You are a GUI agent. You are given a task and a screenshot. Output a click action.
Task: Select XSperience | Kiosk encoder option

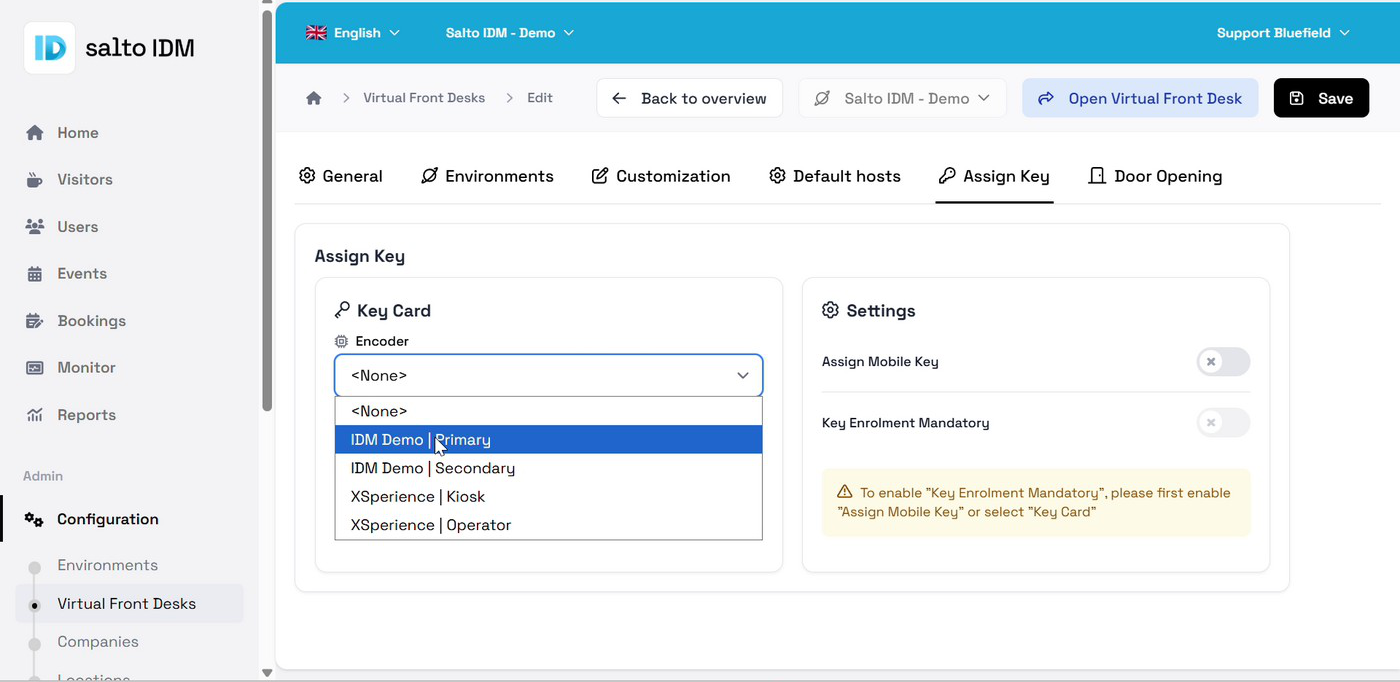548,497
